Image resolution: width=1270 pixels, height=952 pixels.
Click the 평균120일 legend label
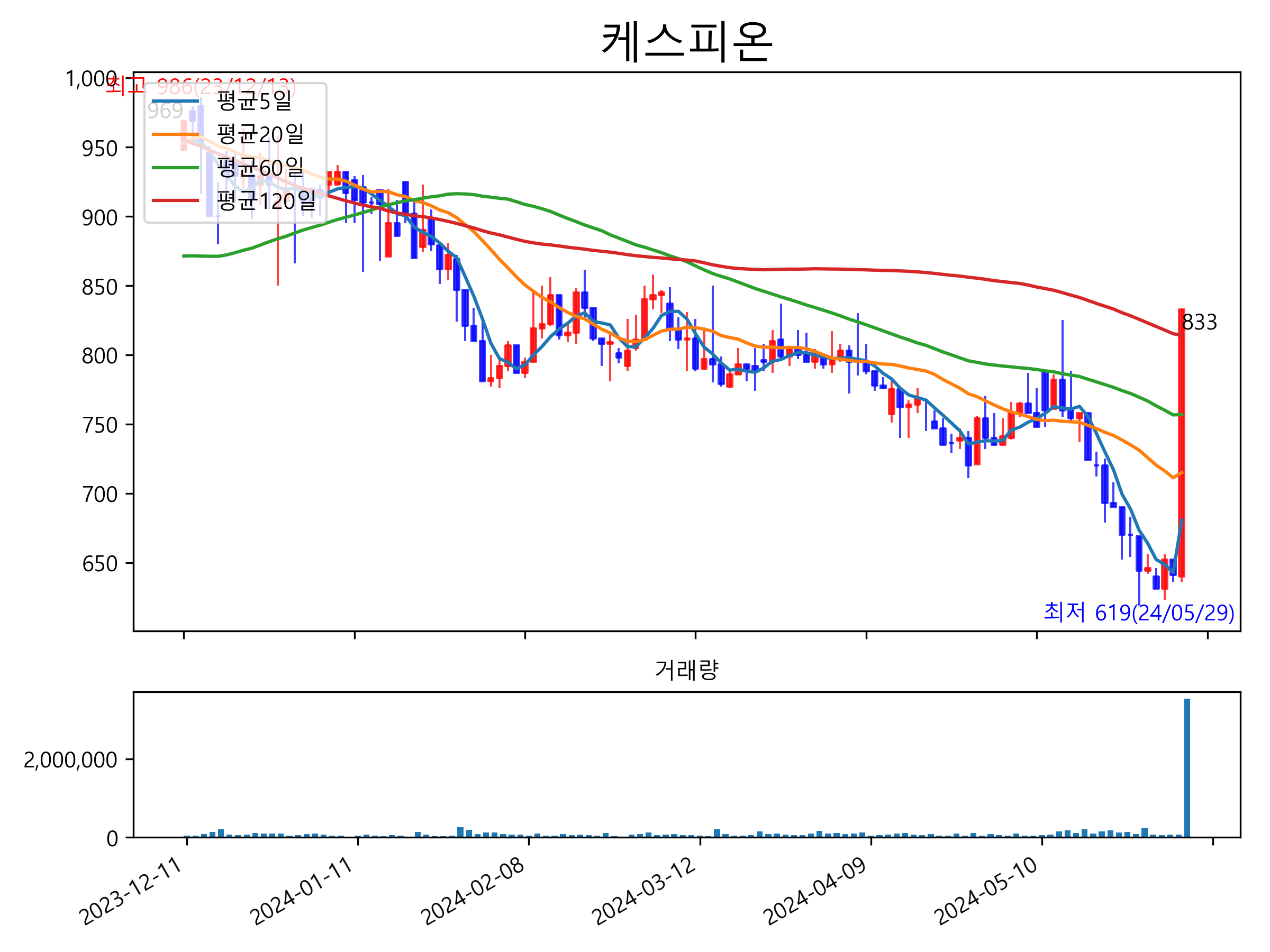(x=266, y=200)
